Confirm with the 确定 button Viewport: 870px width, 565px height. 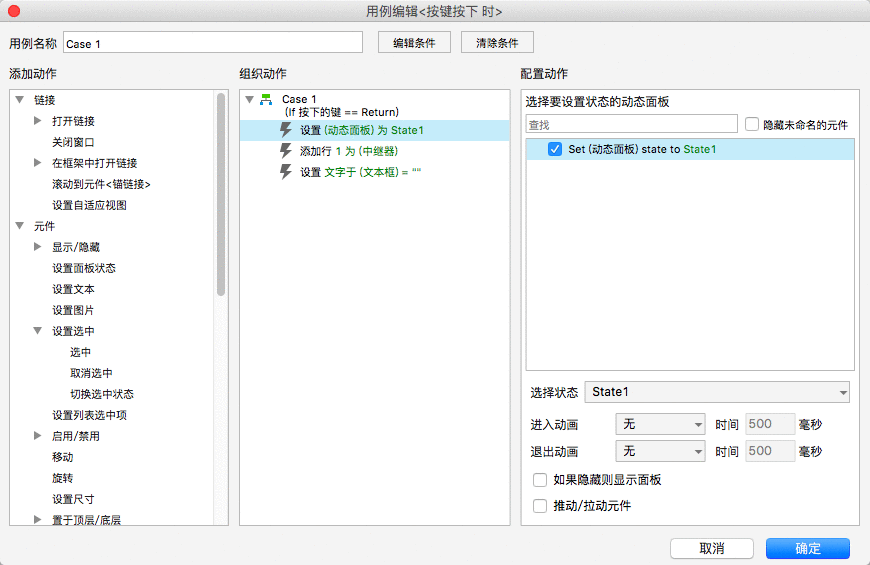point(808,548)
